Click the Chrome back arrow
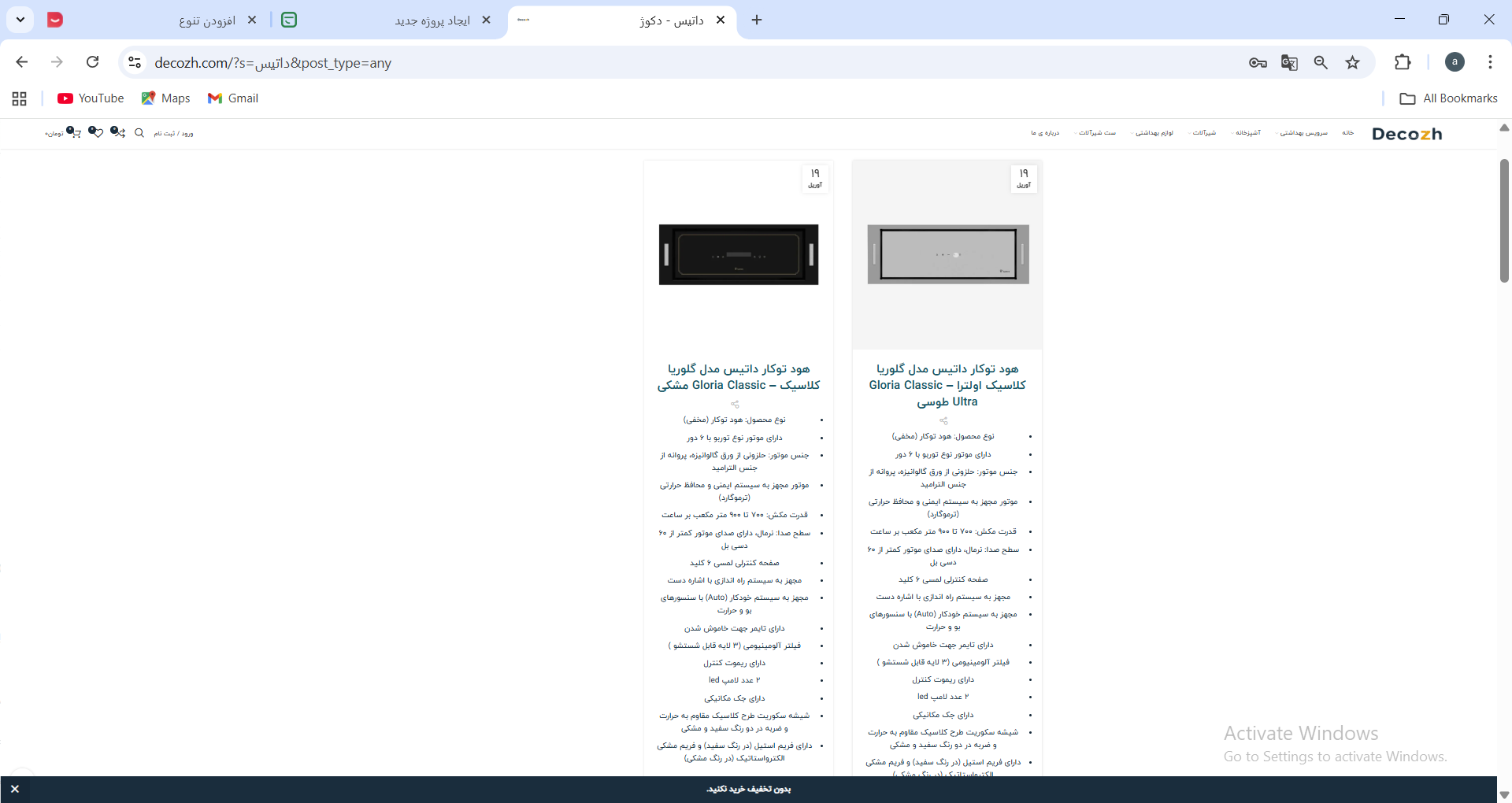 coord(22,62)
